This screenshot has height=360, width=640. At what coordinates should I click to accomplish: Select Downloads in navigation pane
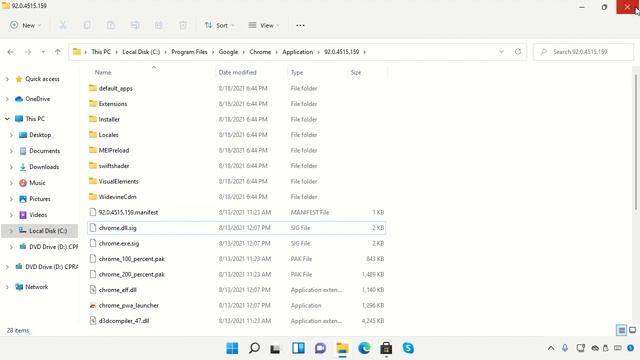[x=39, y=167]
